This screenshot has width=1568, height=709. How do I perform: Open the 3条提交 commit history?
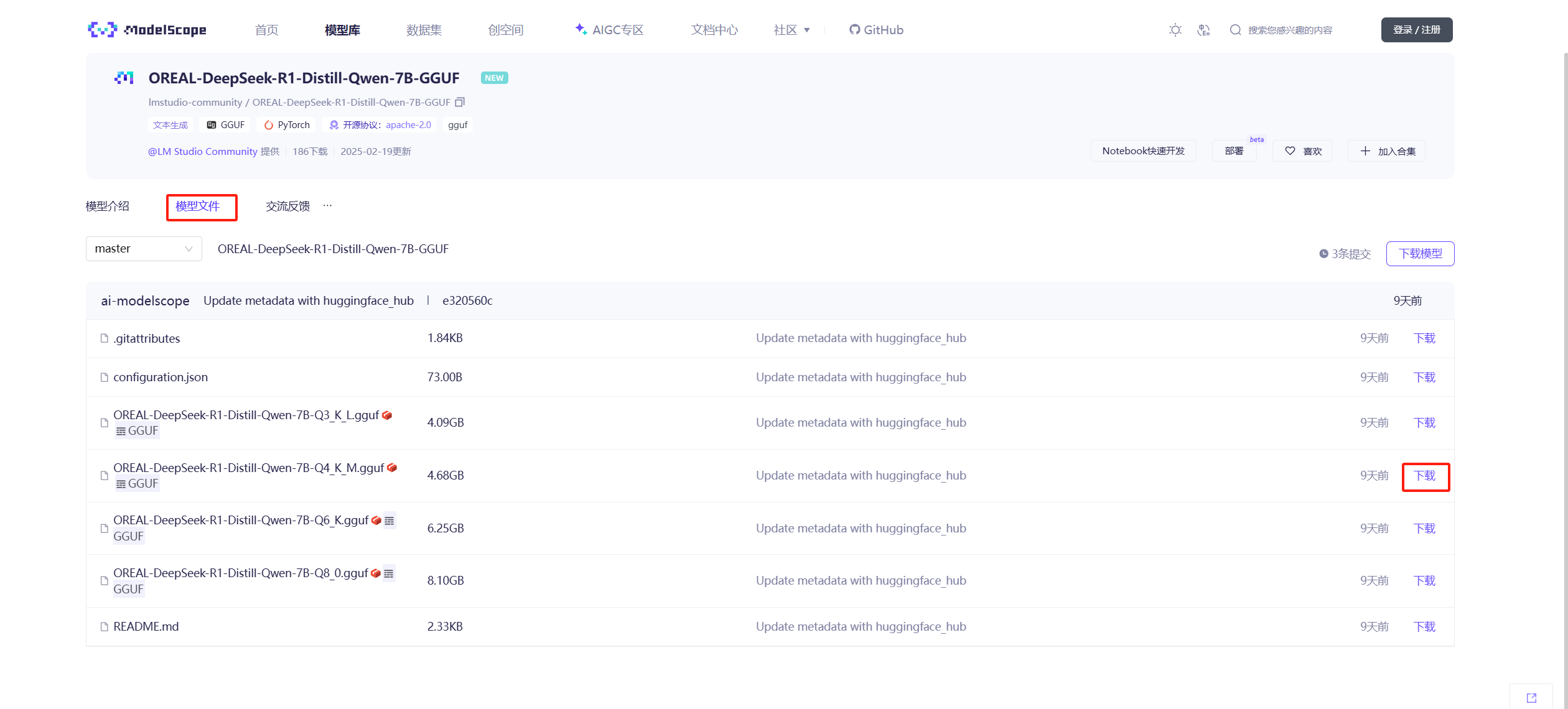pyautogui.click(x=1345, y=254)
